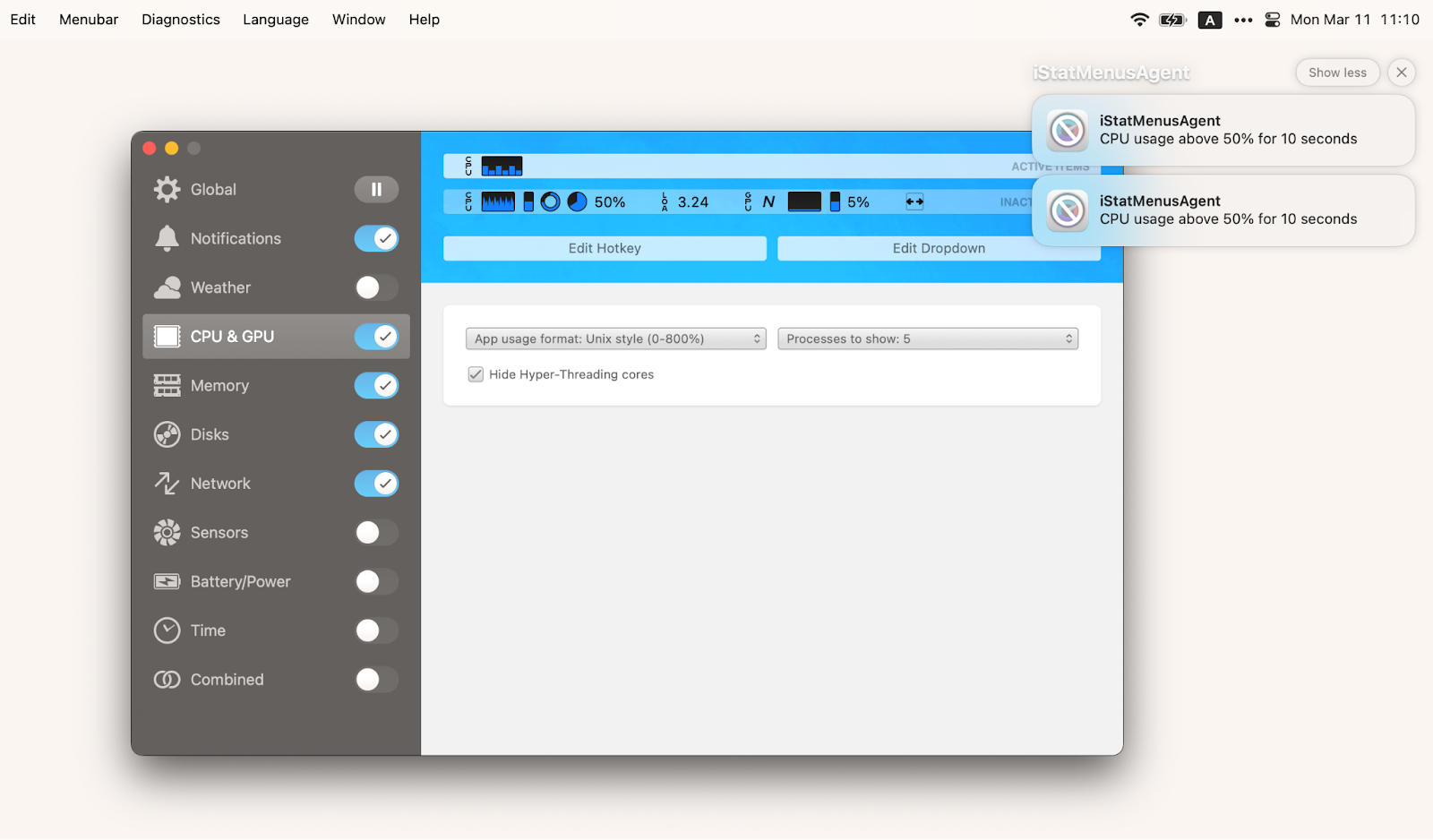Image resolution: width=1433 pixels, height=840 pixels.
Task: Click the Time clock icon
Action: [167, 630]
